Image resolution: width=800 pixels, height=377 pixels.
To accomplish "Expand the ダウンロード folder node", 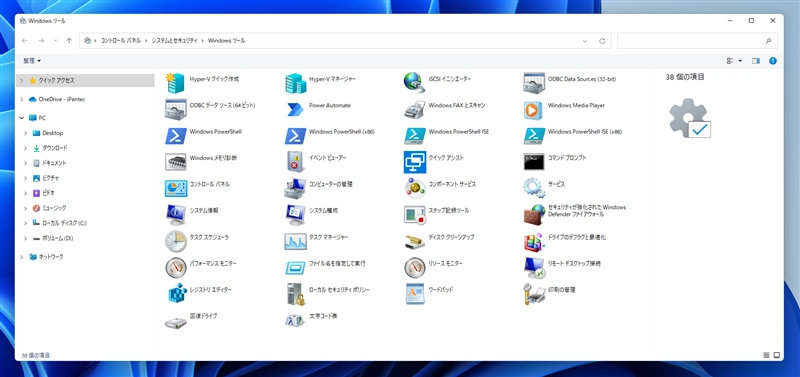I will click(x=26, y=148).
